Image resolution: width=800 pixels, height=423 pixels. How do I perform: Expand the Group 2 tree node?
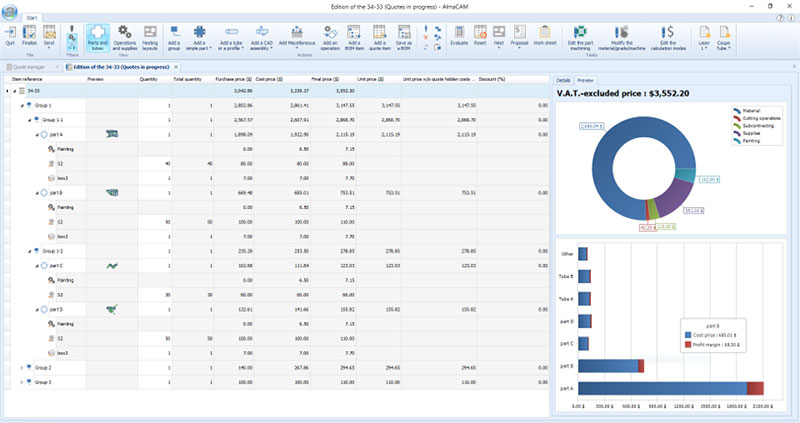coord(22,368)
